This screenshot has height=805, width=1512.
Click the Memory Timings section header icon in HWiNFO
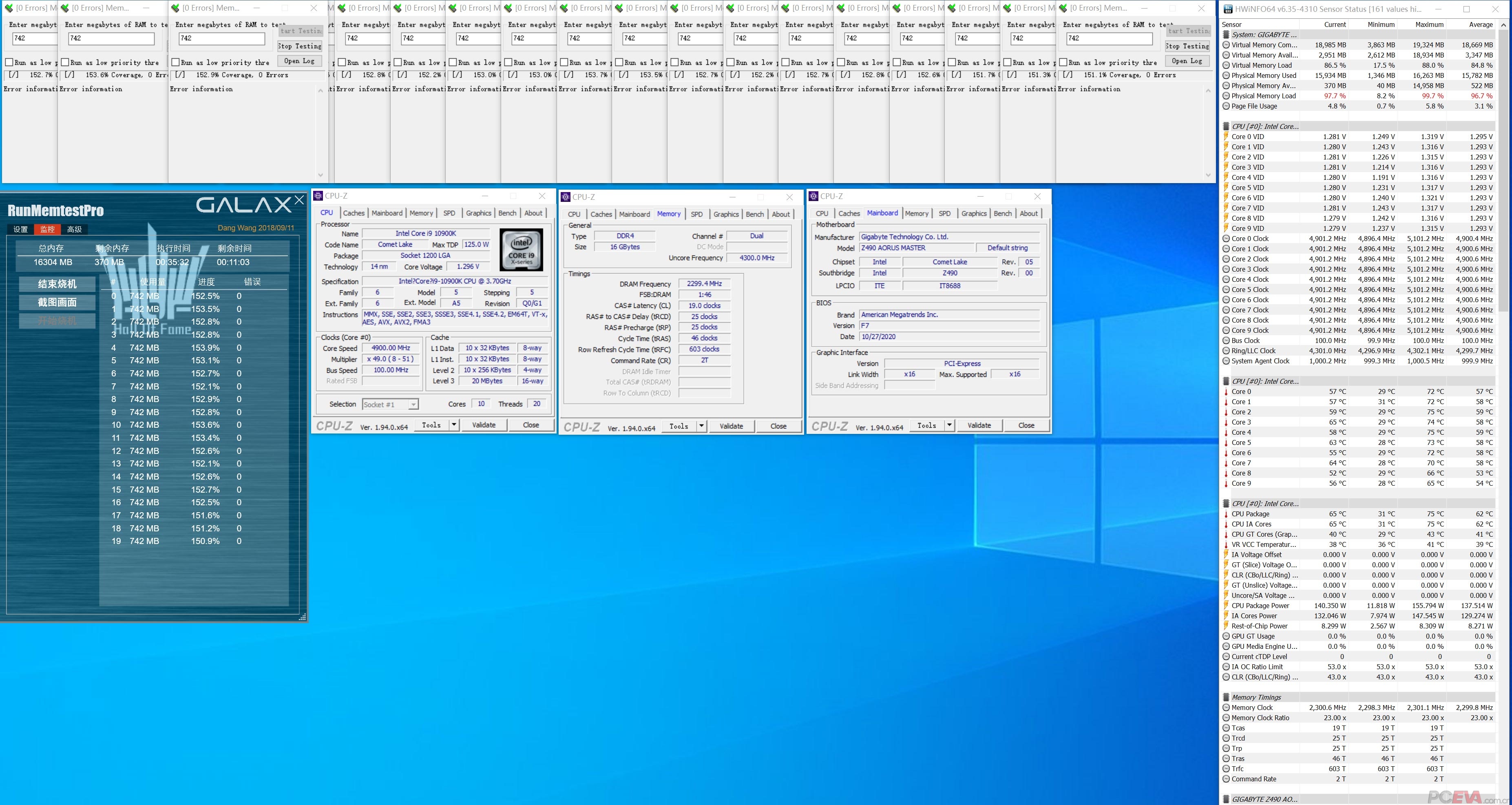tap(1226, 698)
